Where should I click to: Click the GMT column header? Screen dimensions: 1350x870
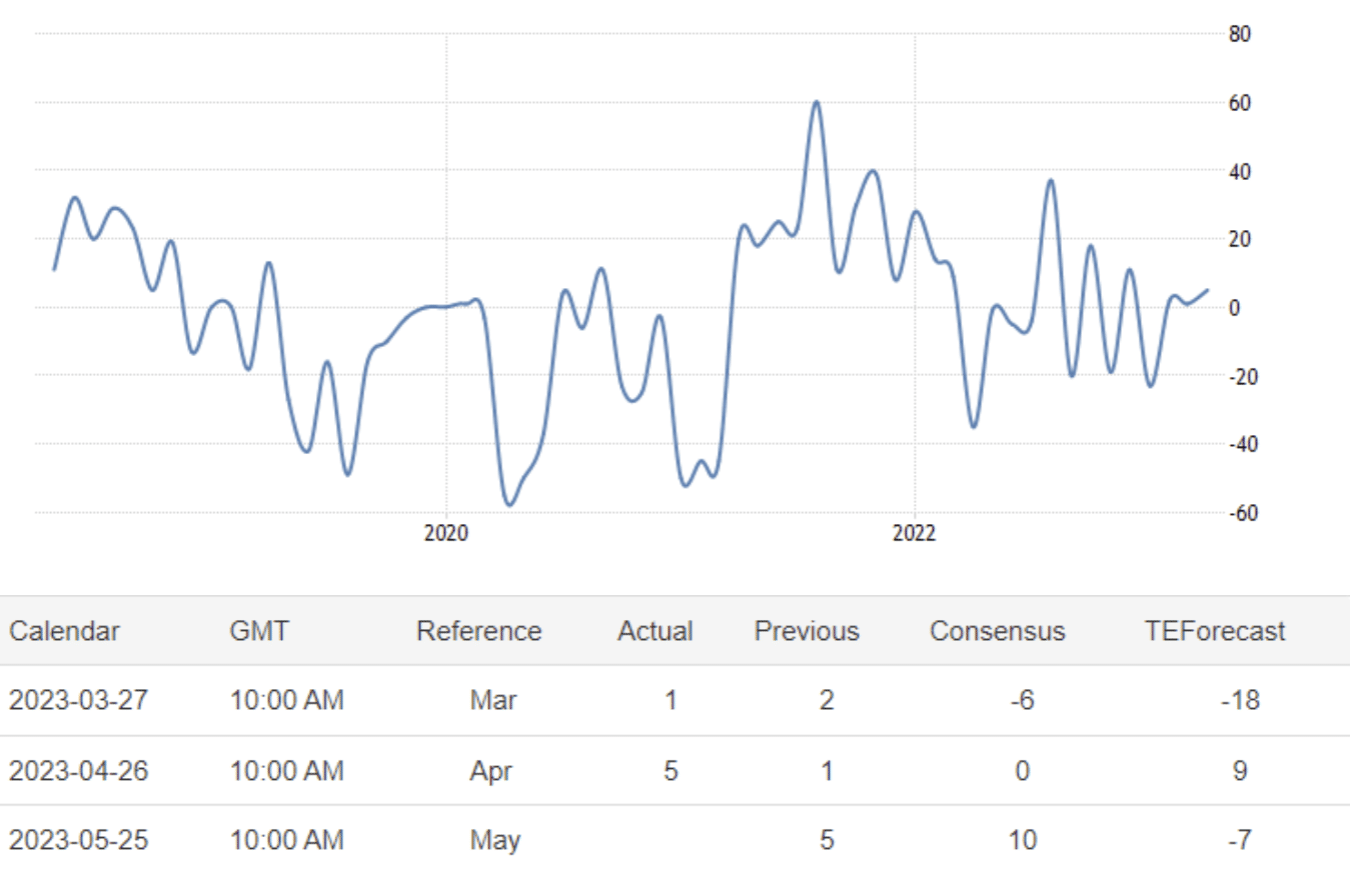pyautogui.click(x=259, y=631)
